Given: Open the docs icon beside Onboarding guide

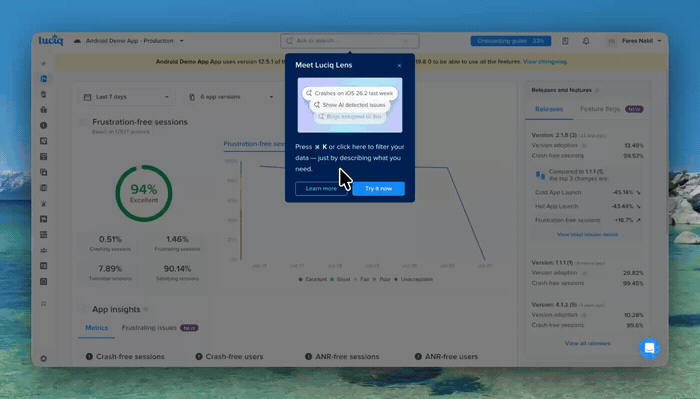Looking at the screenshot, I should (x=565, y=41).
